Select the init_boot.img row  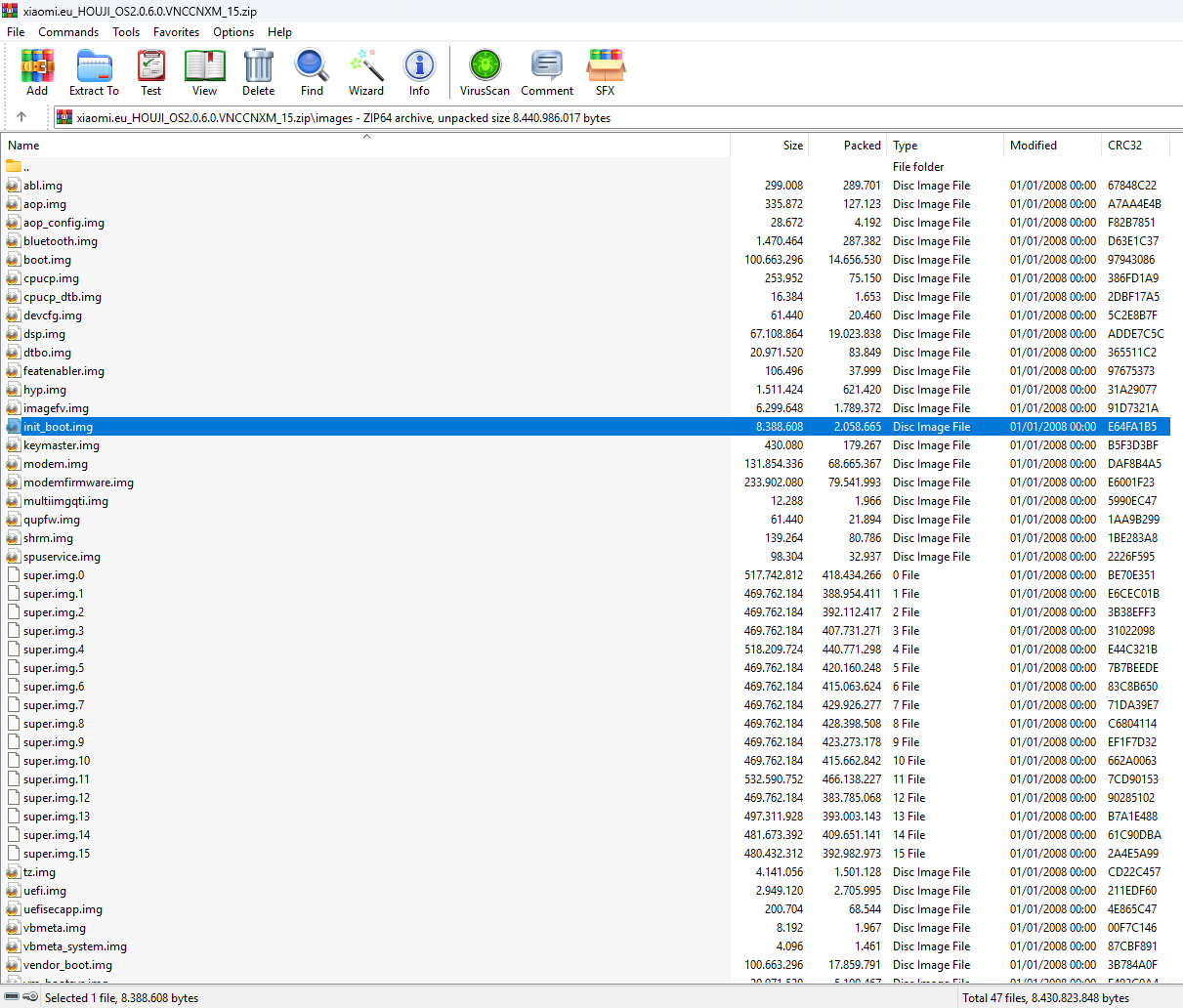click(586, 427)
